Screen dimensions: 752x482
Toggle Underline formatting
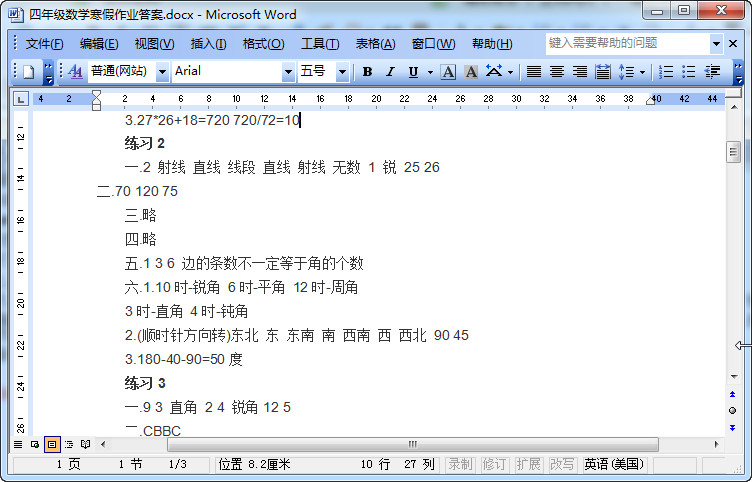[x=413, y=72]
